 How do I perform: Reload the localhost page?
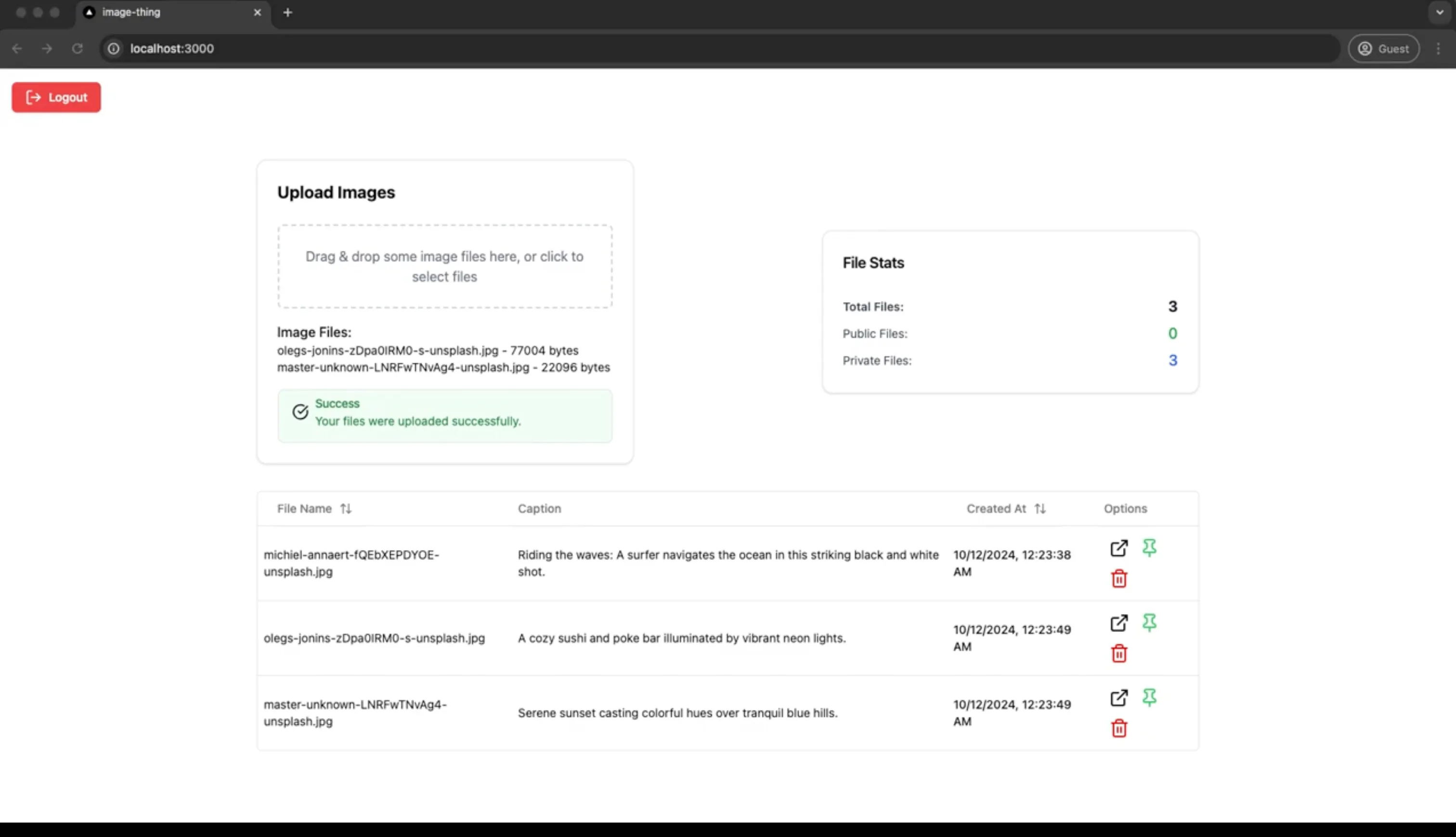click(x=77, y=49)
